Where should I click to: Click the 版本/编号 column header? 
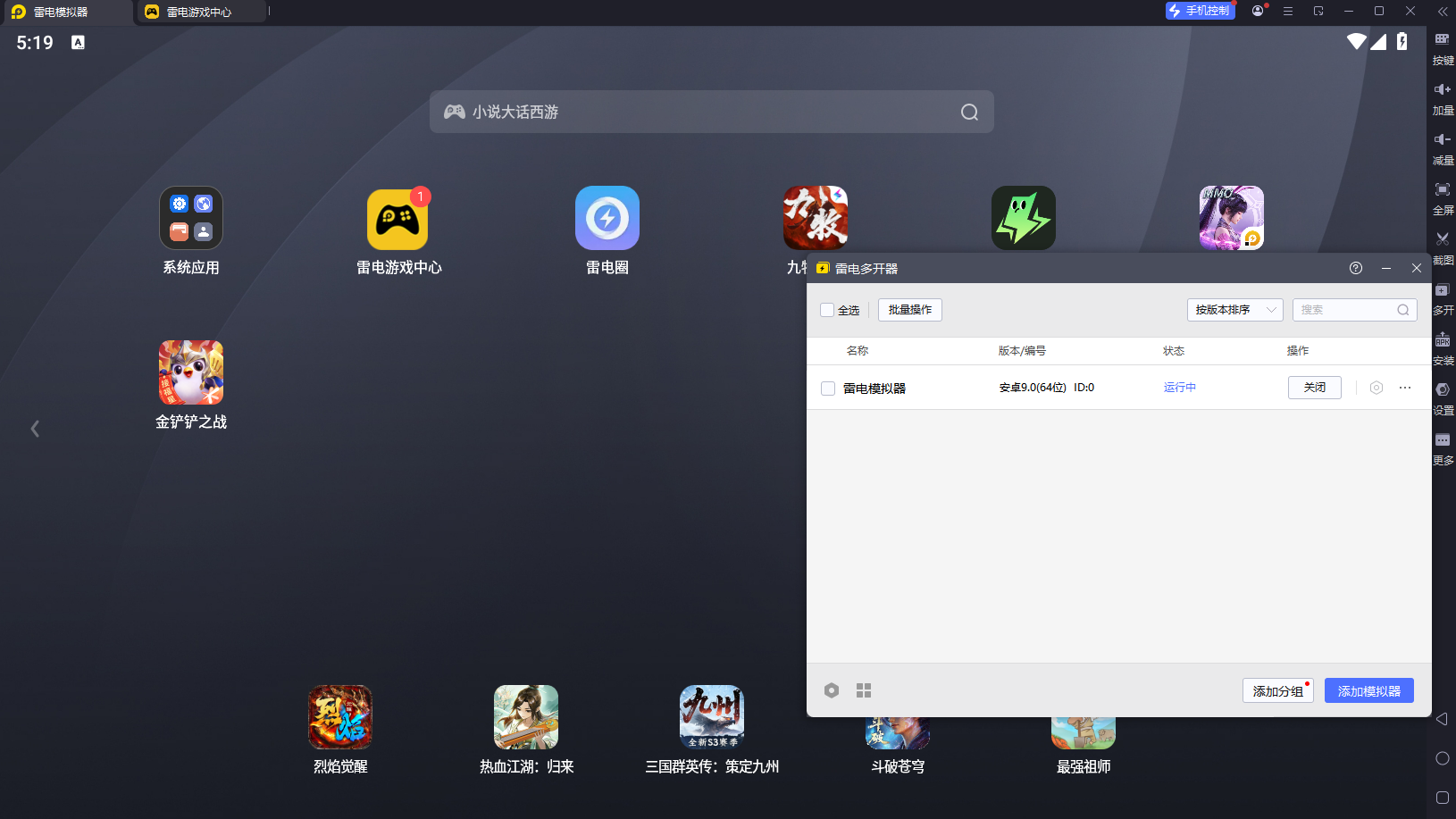click(x=1022, y=351)
